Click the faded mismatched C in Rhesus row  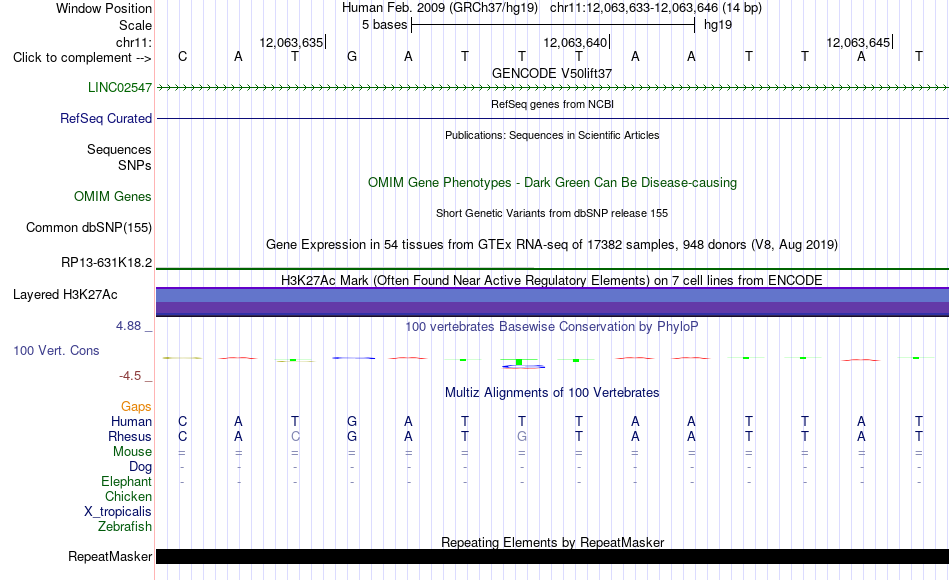[295, 436]
